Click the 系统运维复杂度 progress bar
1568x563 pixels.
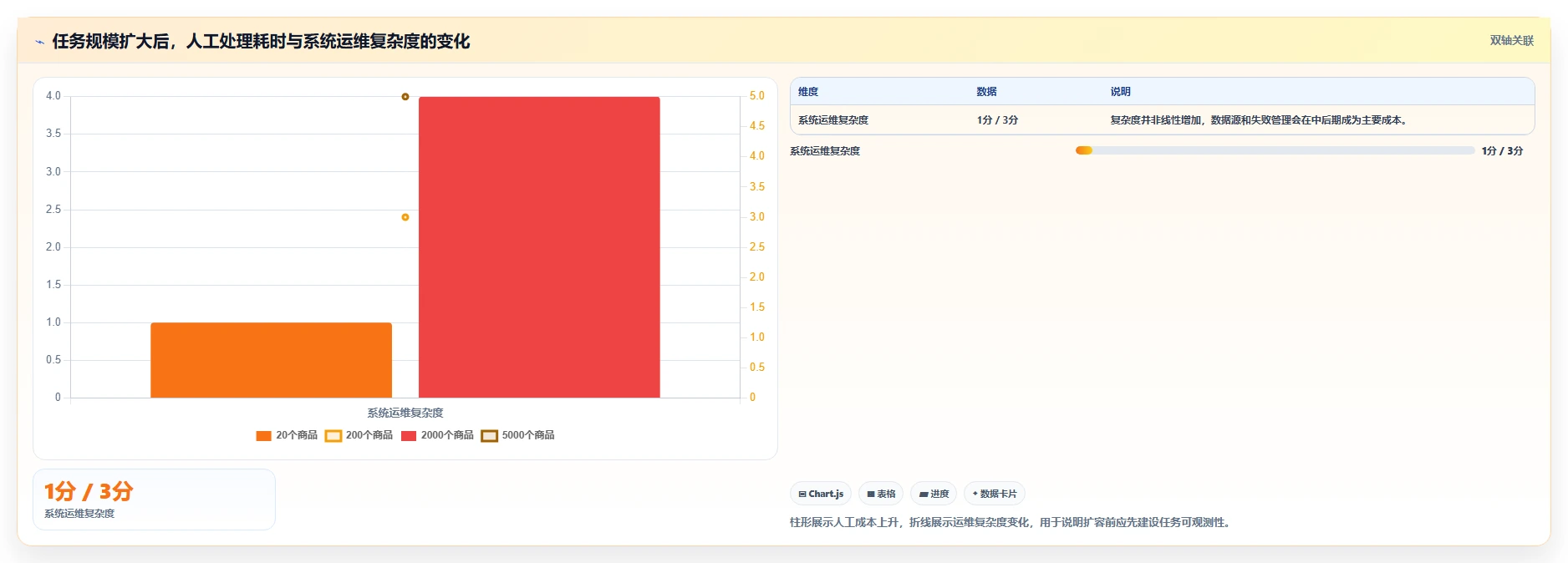[x=1275, y=150]
